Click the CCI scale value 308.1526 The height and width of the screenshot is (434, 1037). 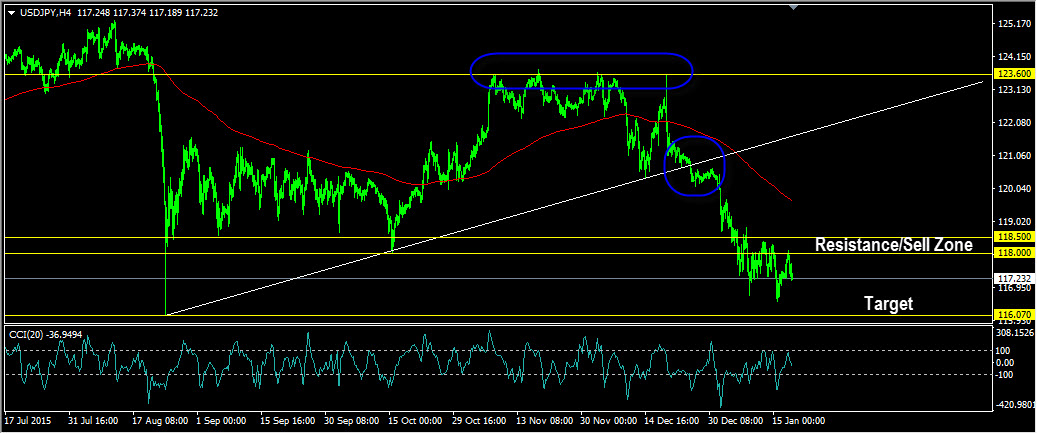click(x=1016, y=332)
